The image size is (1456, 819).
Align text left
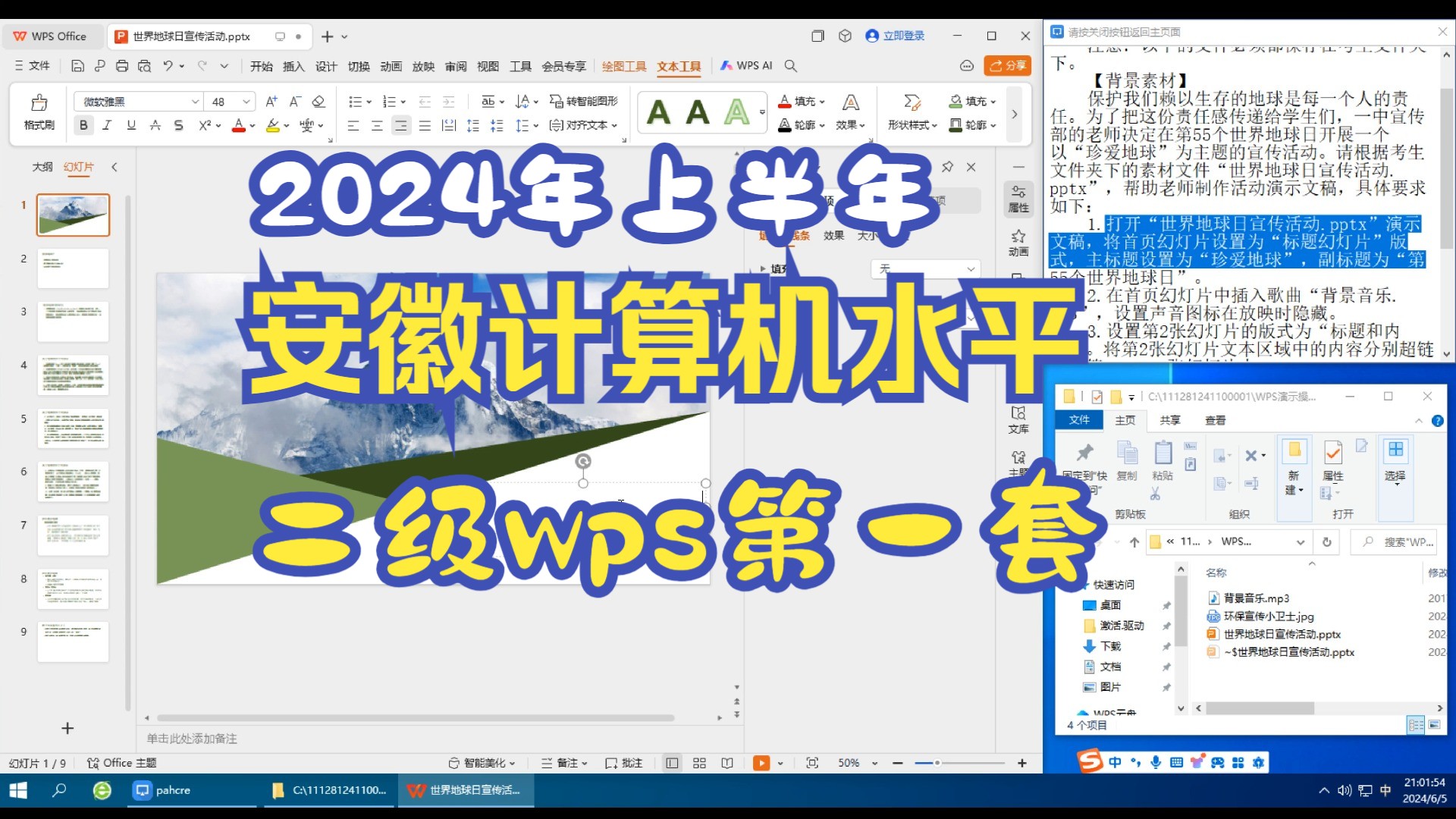(353, 125)
